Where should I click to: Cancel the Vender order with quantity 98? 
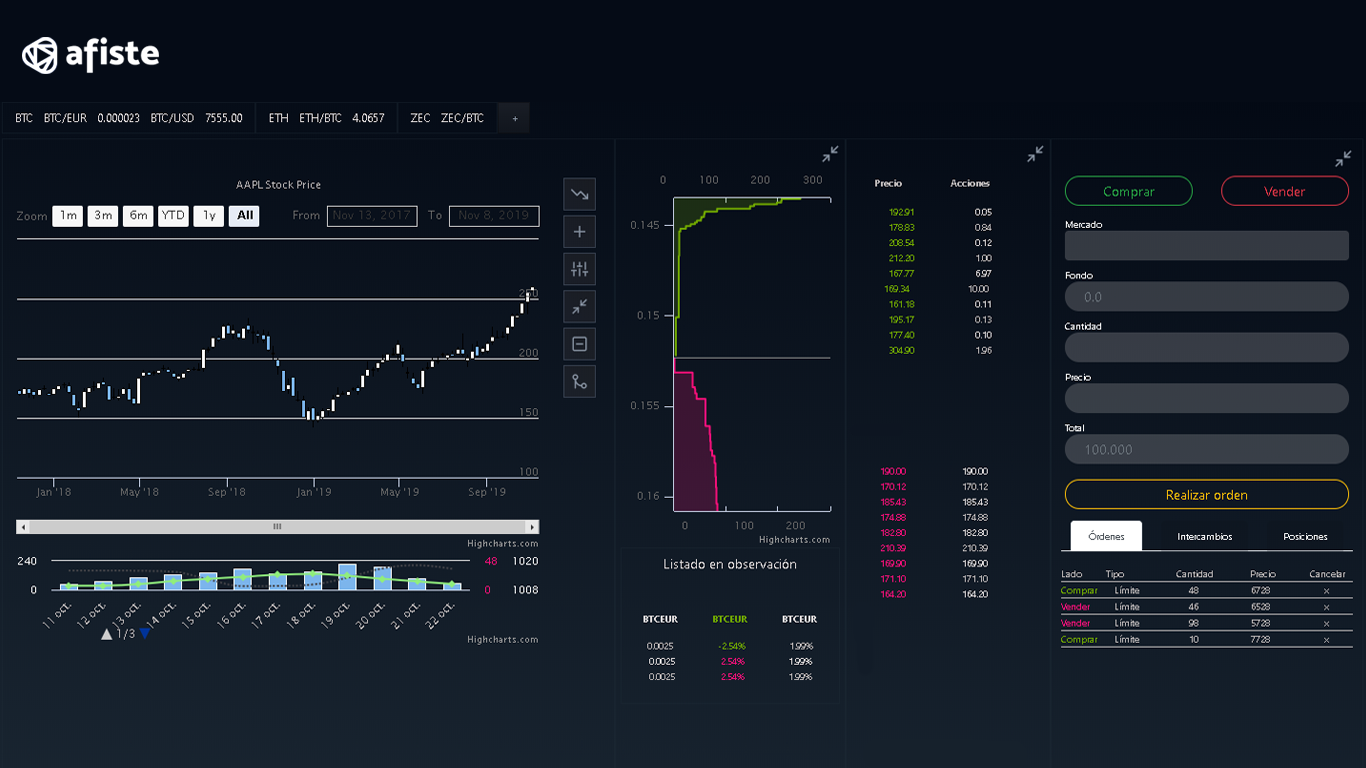(x=1326, y=623)
